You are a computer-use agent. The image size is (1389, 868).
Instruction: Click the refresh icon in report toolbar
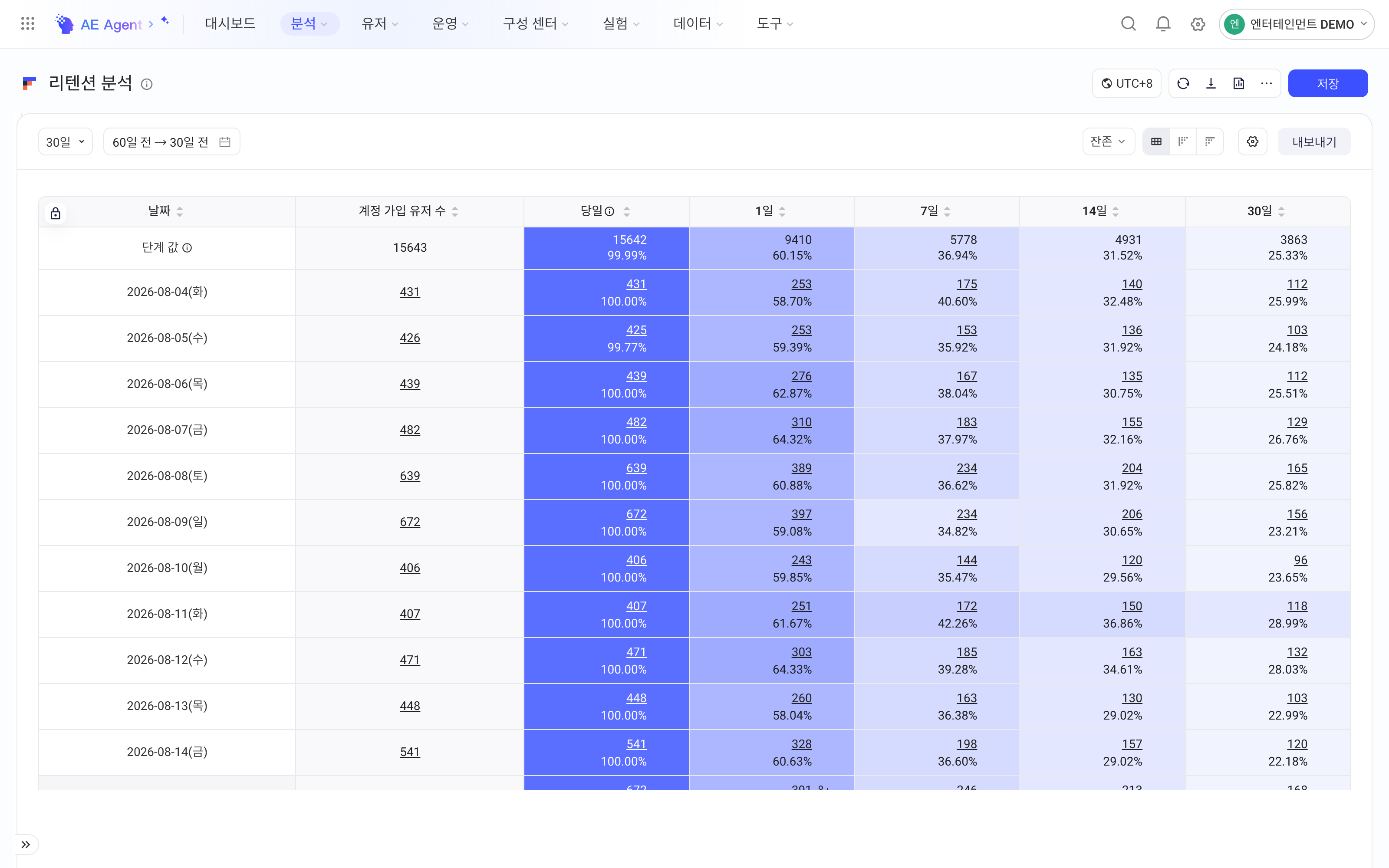tap(1183, 83)
